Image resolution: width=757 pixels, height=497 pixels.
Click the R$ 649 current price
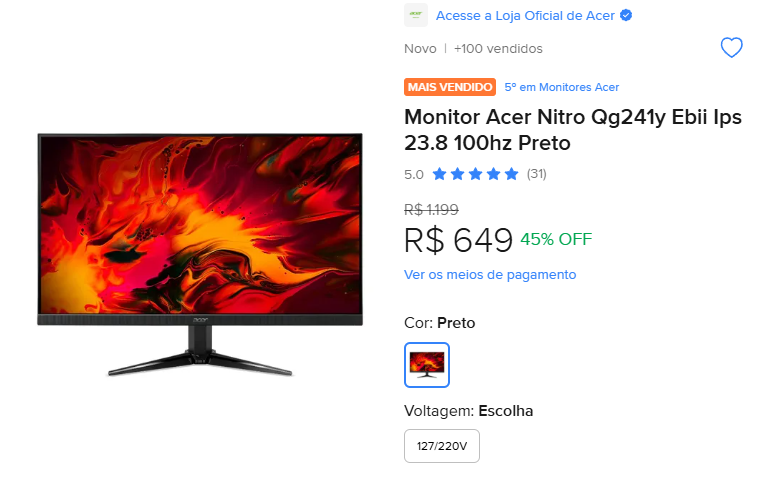tap(458, 240)
